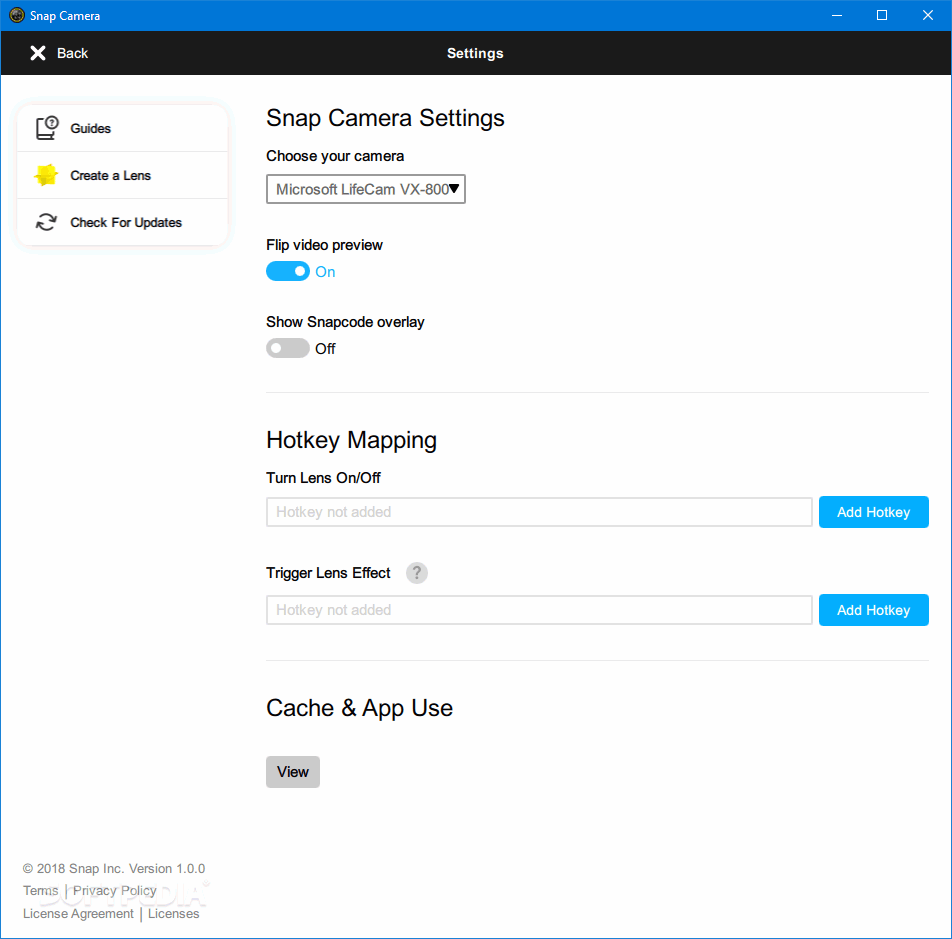Open the Create a Lens sidebar item
This screenshot has width=952, height=939.
click(123, 175)
